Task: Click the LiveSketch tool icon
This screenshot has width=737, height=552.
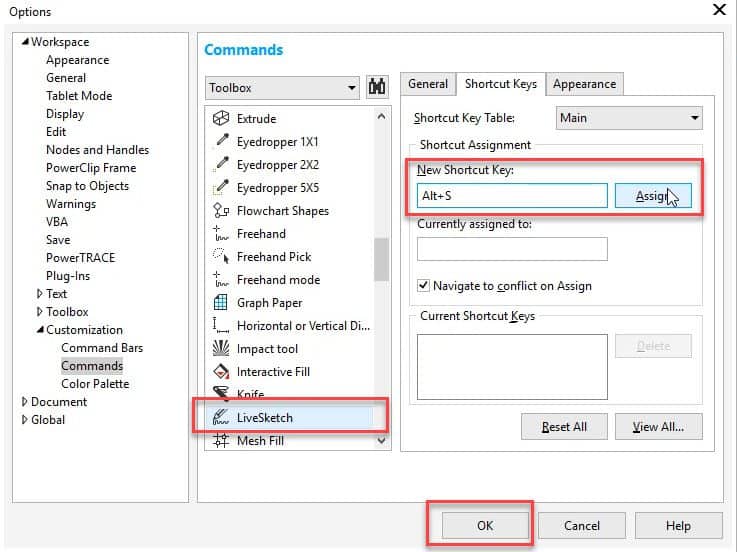Action: (x=221, y=417)
